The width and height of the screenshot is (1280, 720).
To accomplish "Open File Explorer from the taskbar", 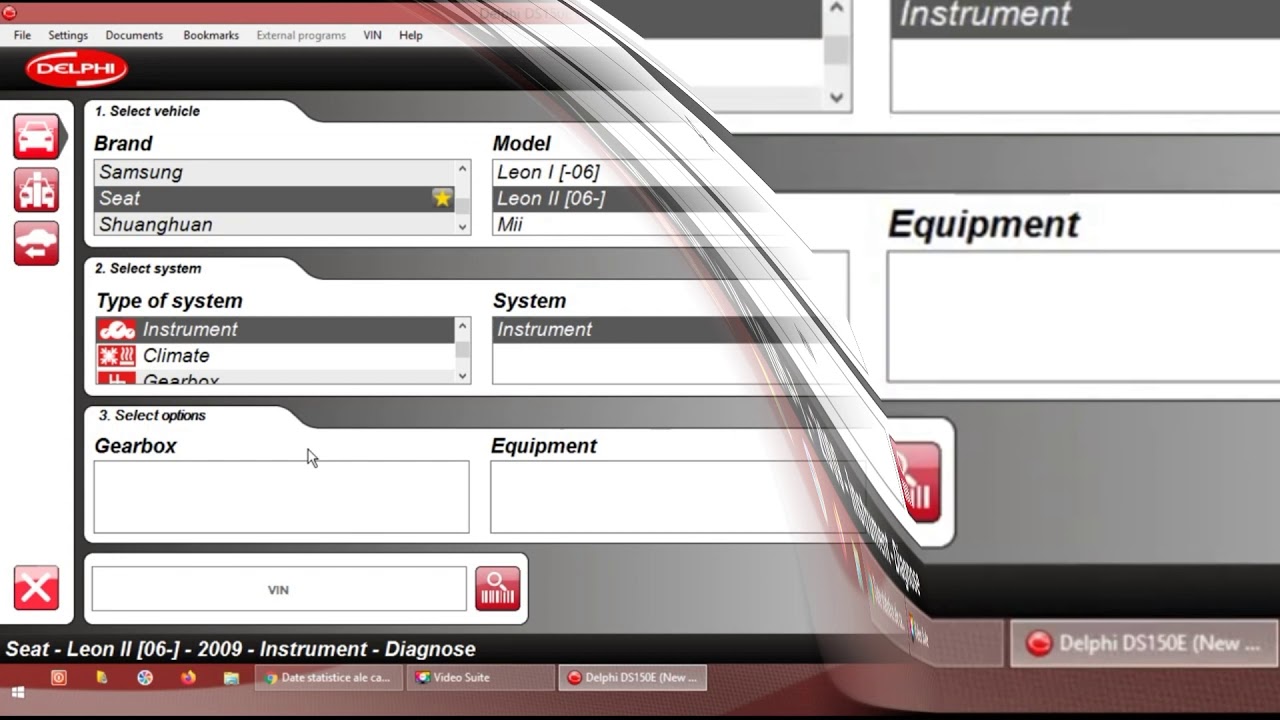I will [231, 678].
